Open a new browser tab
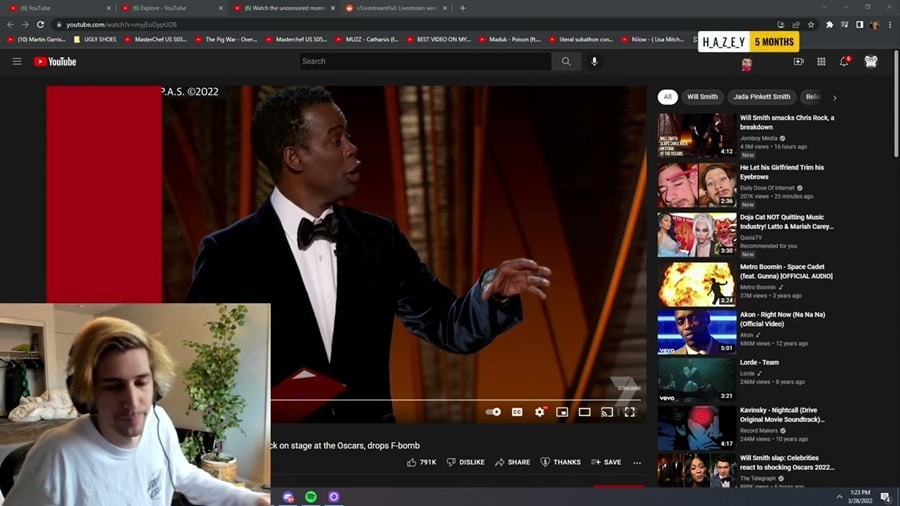Image resolution: width=900 pixels, height=506 pixels. click(463, 8)
